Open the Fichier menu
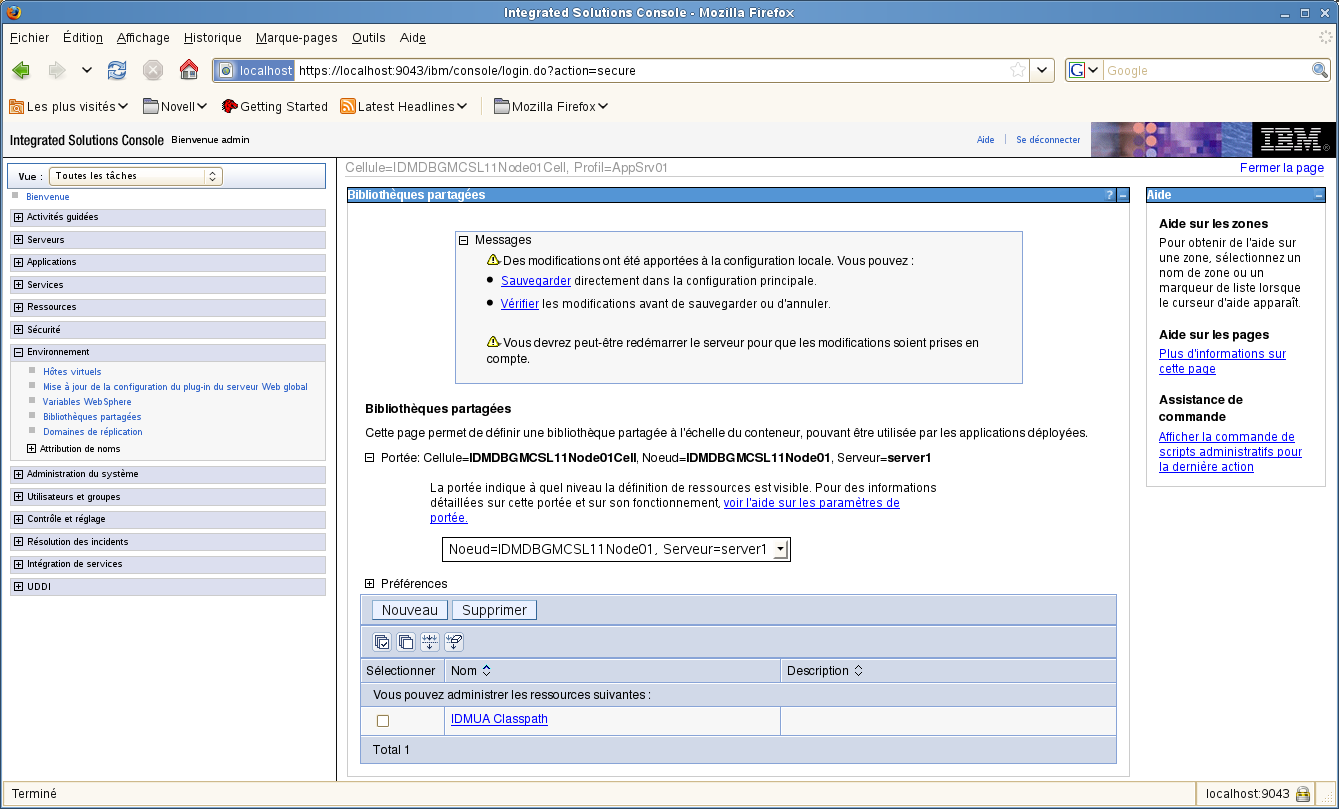The width and height of the screenshot is (1339, 809). pos(29,38)
